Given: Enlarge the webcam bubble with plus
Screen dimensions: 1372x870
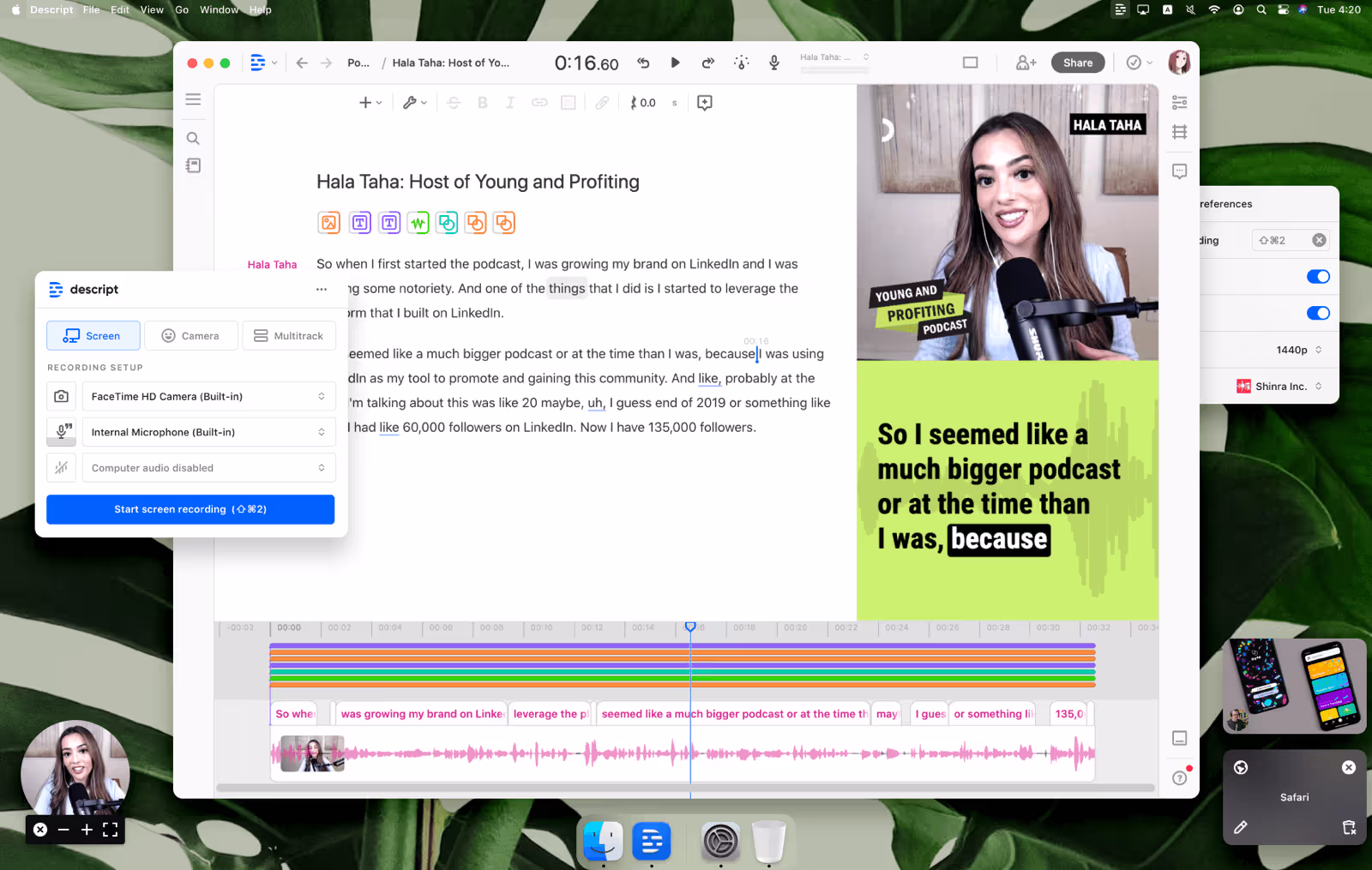Looking at the screenshot, I should [x=87, y=830].
